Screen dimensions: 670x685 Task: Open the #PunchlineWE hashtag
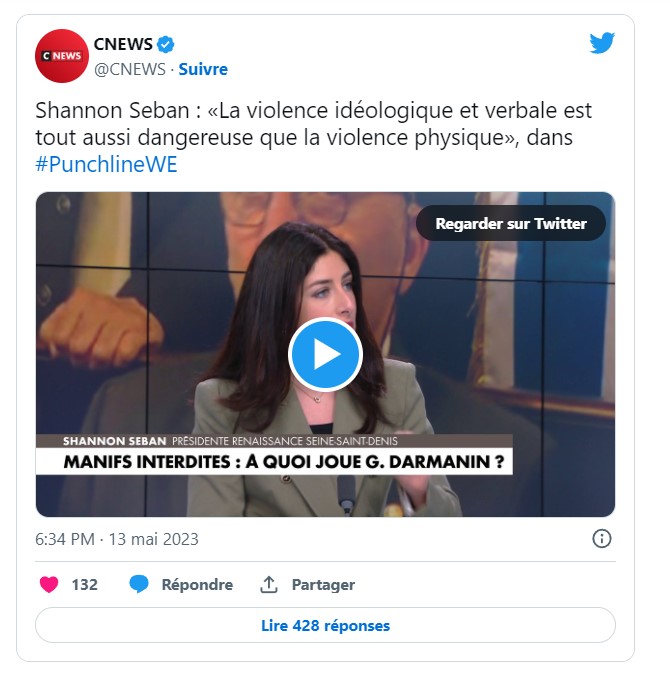coord(106,165)
